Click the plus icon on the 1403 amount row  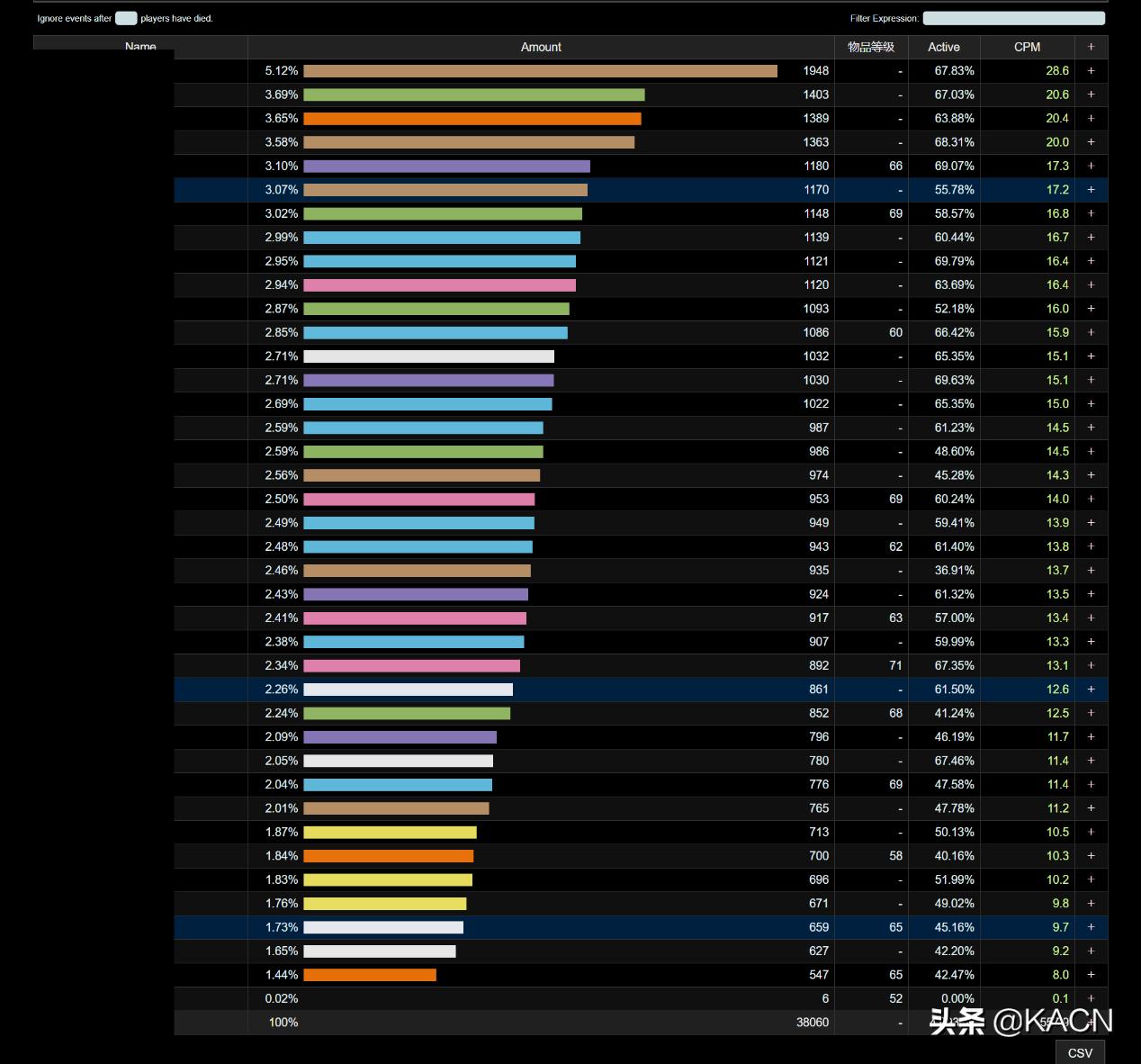click(1091, 95)
